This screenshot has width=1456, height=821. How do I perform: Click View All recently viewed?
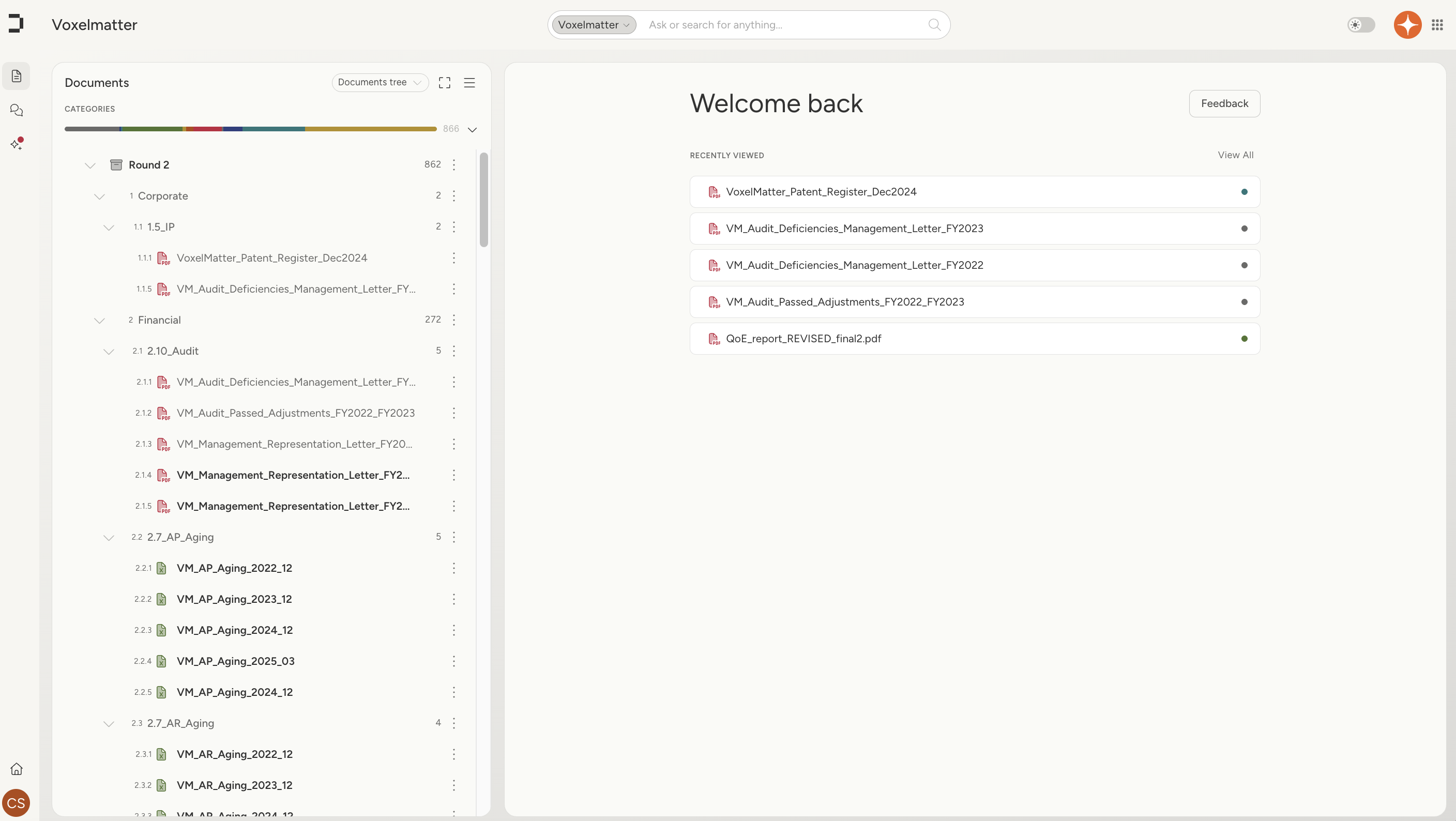click(x=1236, y=155)
